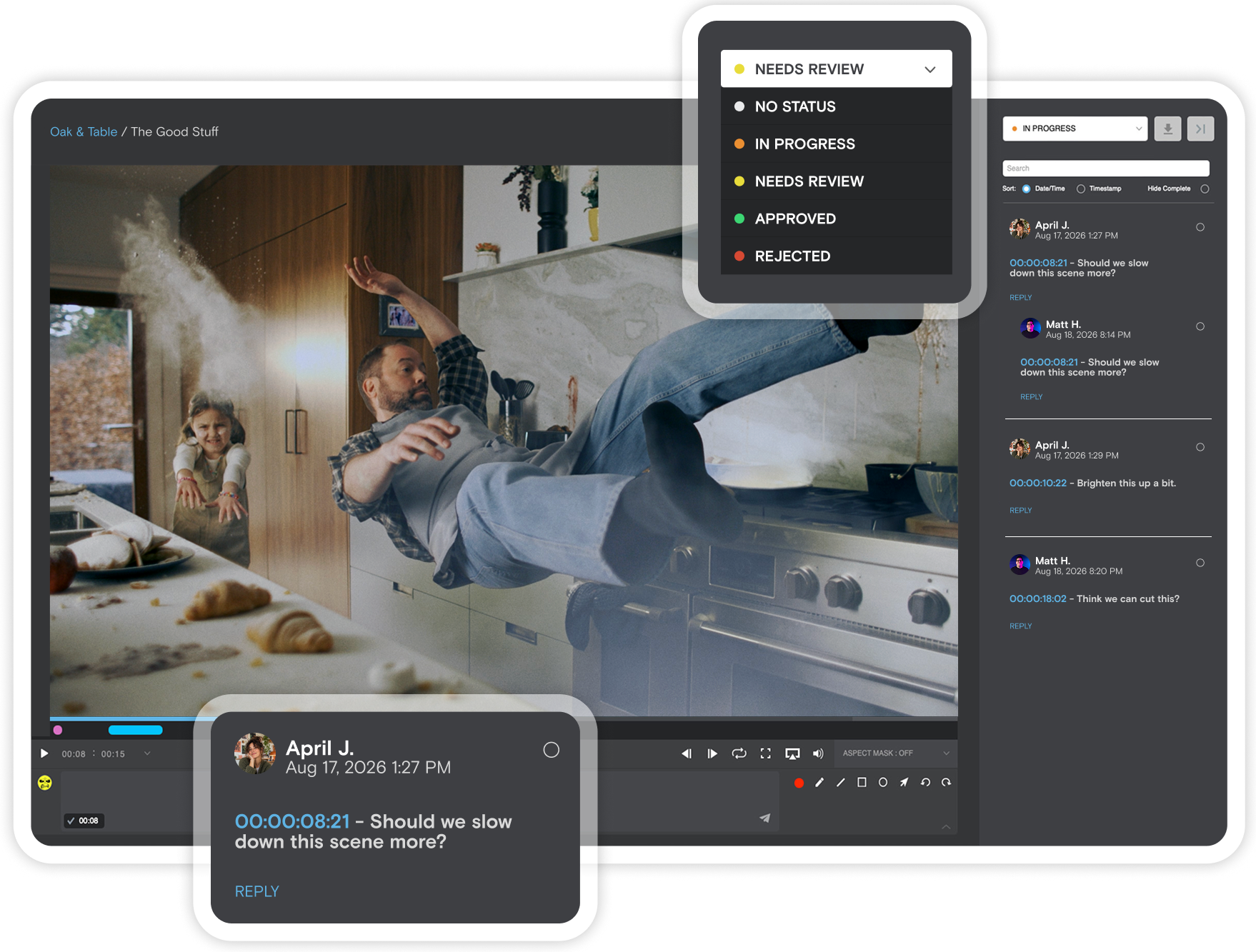Image resolution: width=1256 pixels, height=952 pixels.
Task: Step back one frame
Action: (687, 753)
